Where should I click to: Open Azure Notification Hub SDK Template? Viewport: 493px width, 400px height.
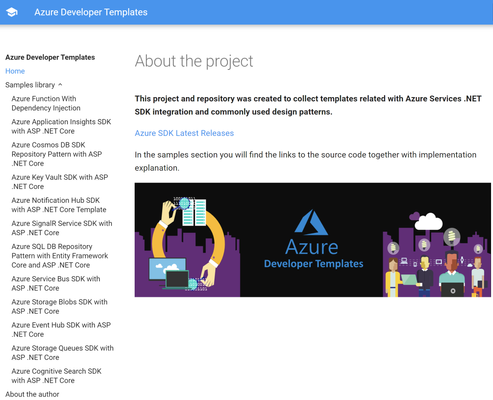(59, 205)
